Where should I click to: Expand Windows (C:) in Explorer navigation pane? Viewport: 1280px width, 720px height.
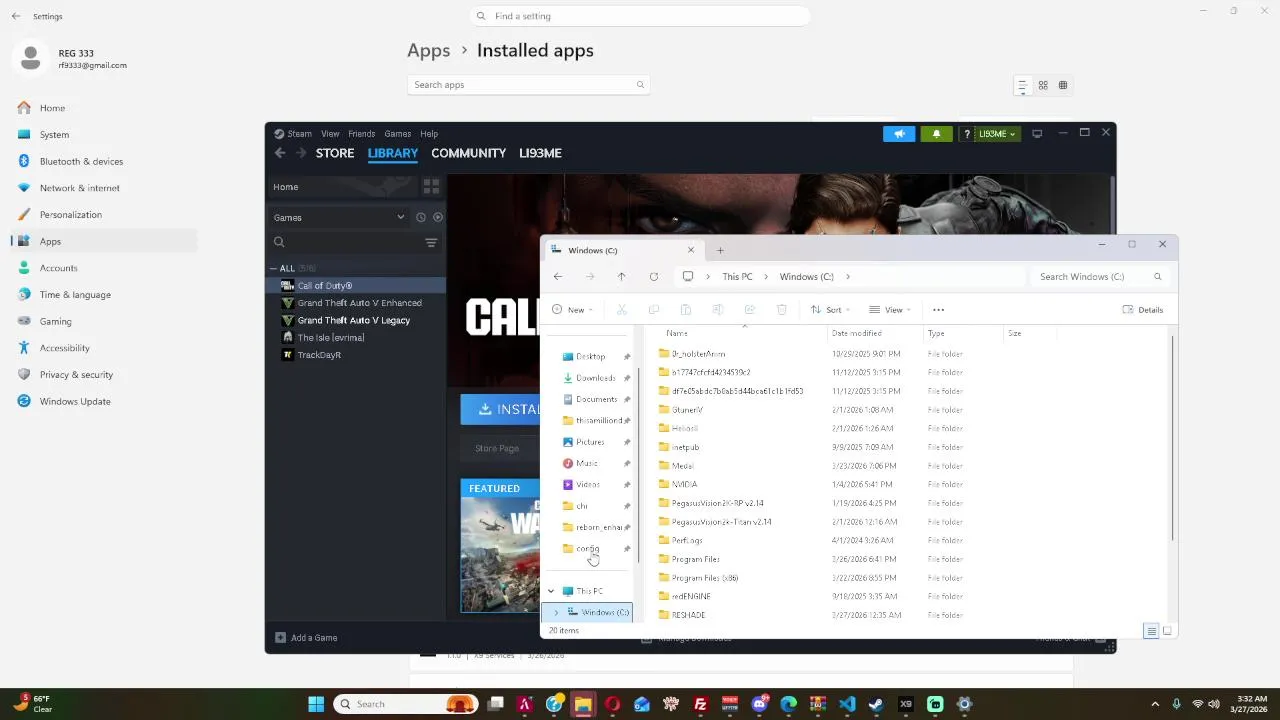[557, 612]
